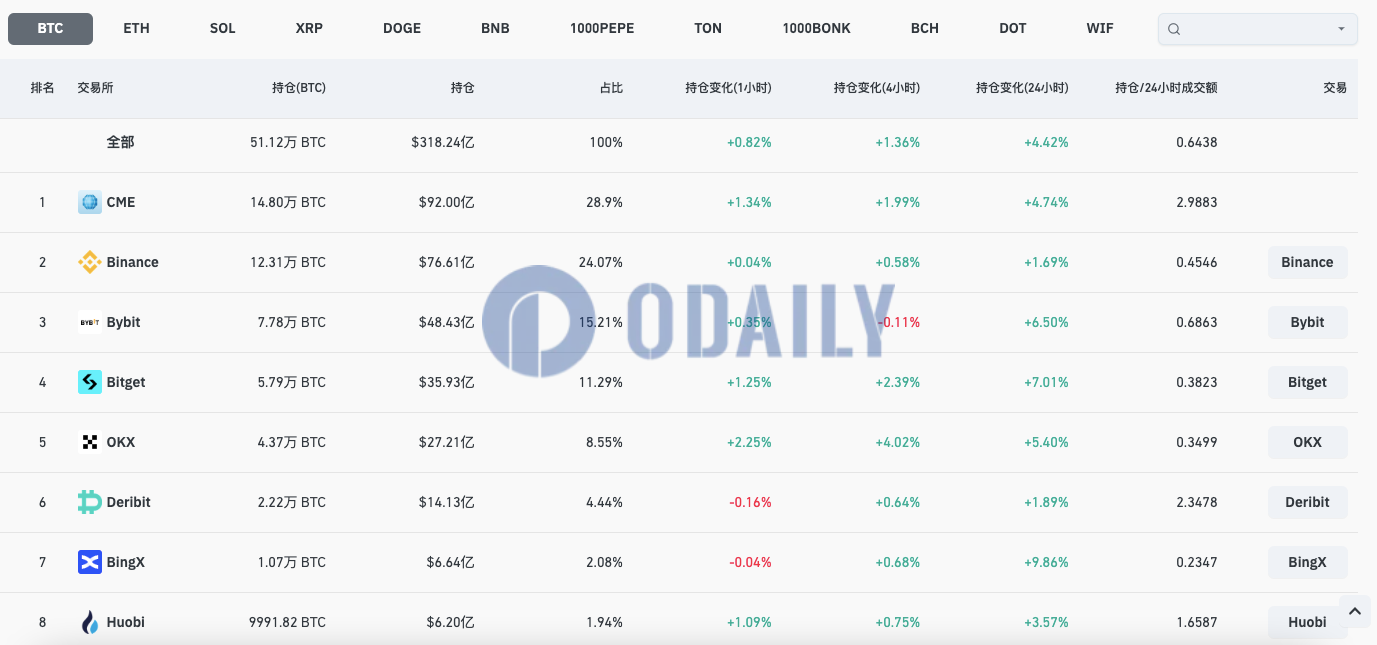
Task: Click BingX's +9.86% 24-hour change
Action: (1046, 562)
